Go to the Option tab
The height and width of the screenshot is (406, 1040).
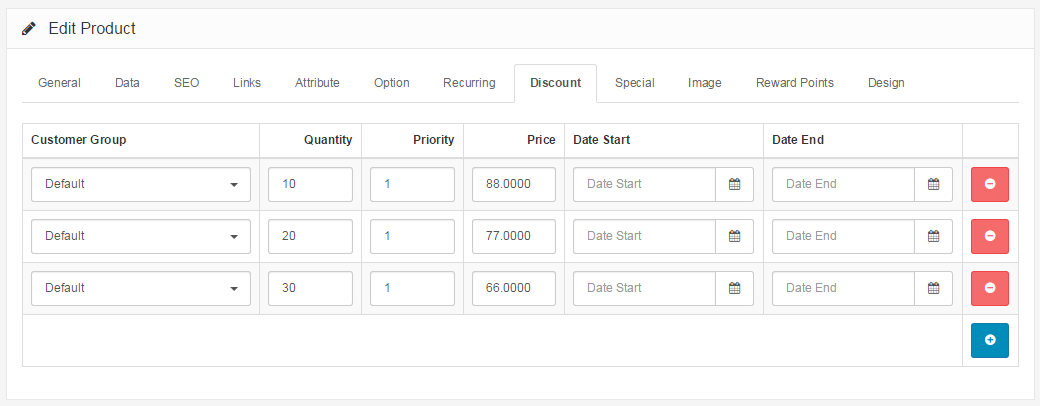click(391, 83)
